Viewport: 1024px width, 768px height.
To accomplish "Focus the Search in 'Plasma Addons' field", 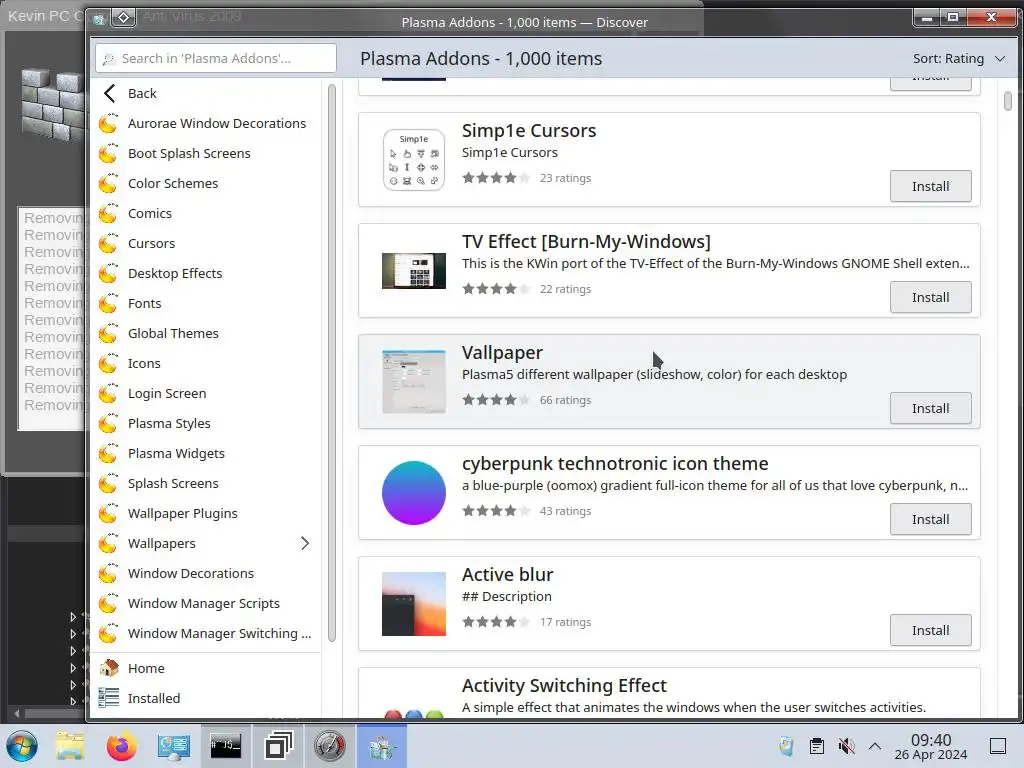I will pyautogui.click(x=216, y=59).
